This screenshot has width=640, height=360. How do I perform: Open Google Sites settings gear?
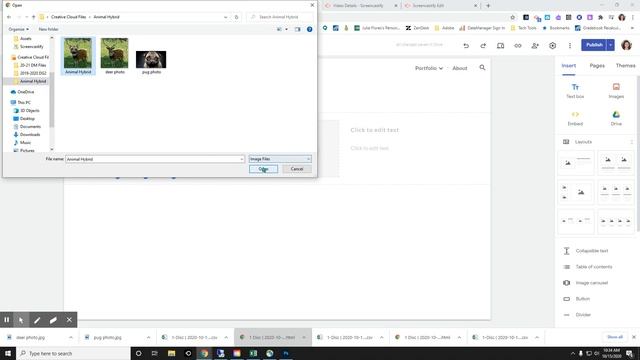552,45
